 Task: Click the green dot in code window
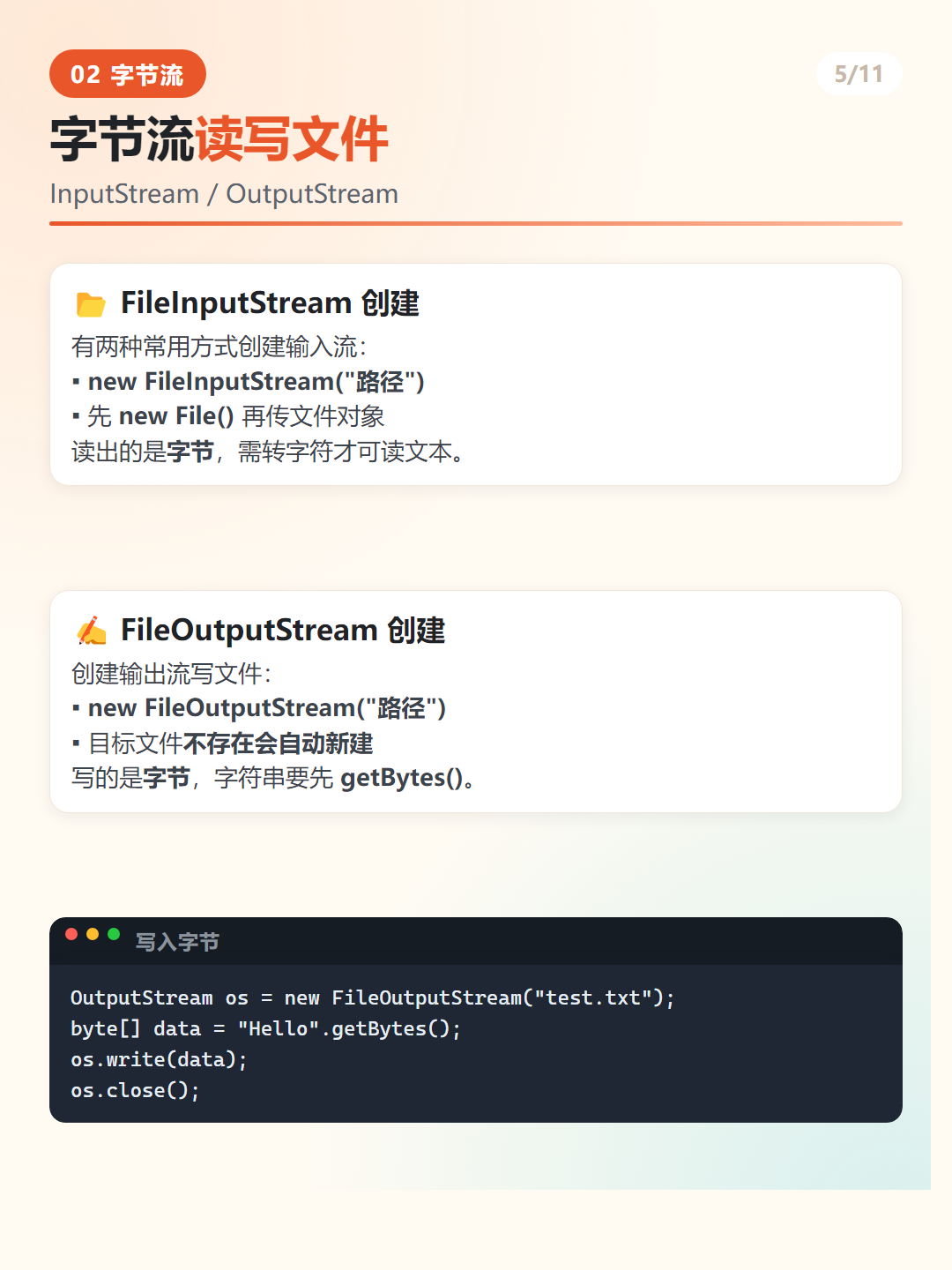pos(114,934)
